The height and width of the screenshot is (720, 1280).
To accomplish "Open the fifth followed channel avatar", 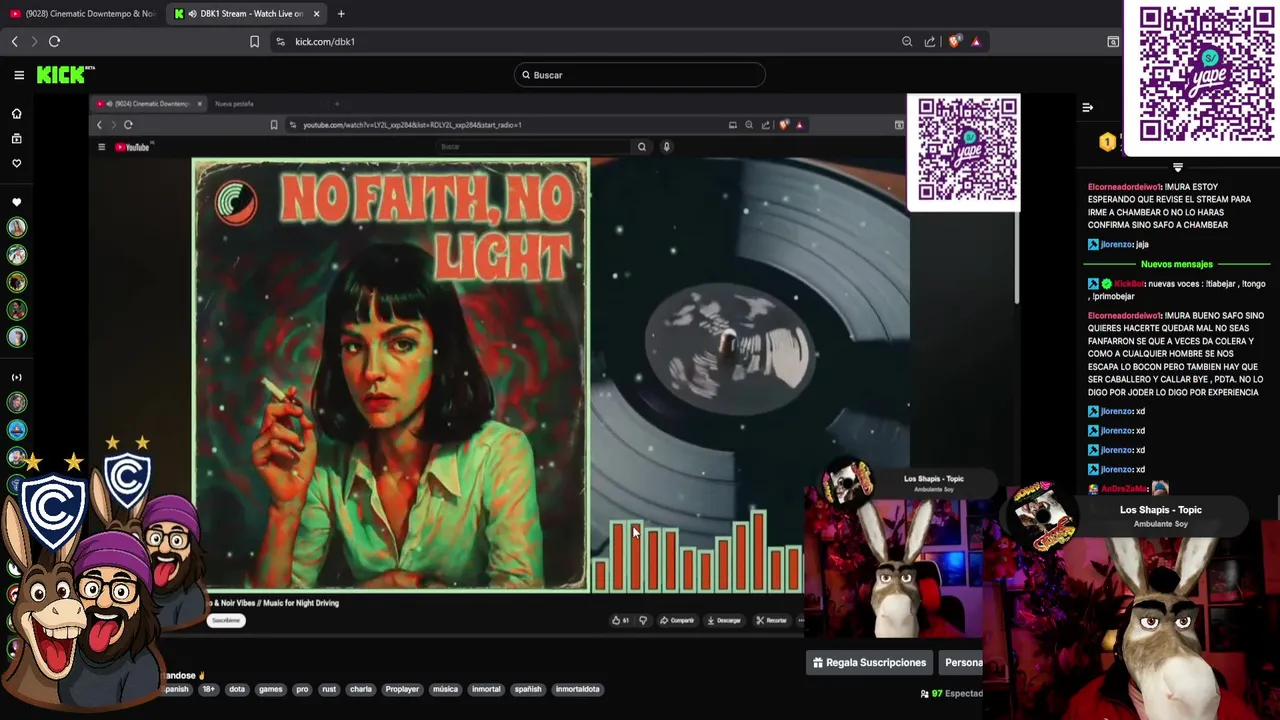I will coord(17,338).
